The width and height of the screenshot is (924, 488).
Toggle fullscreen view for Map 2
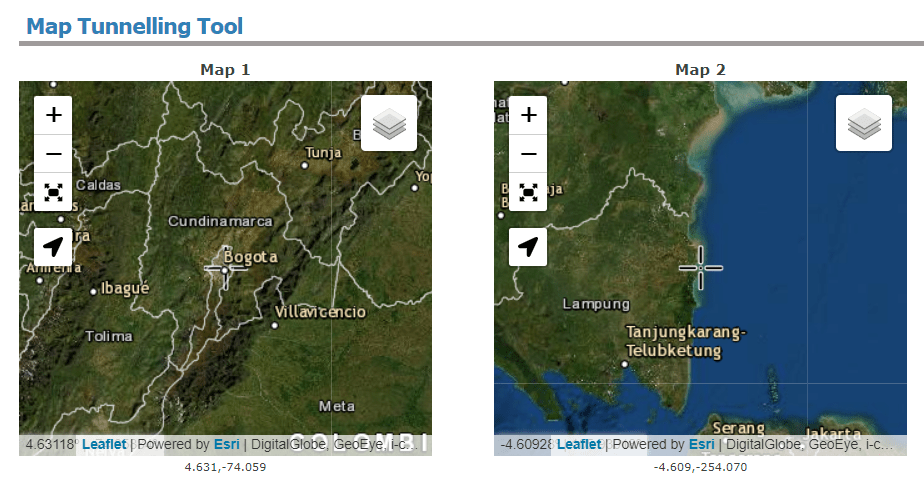pos(528,192)
